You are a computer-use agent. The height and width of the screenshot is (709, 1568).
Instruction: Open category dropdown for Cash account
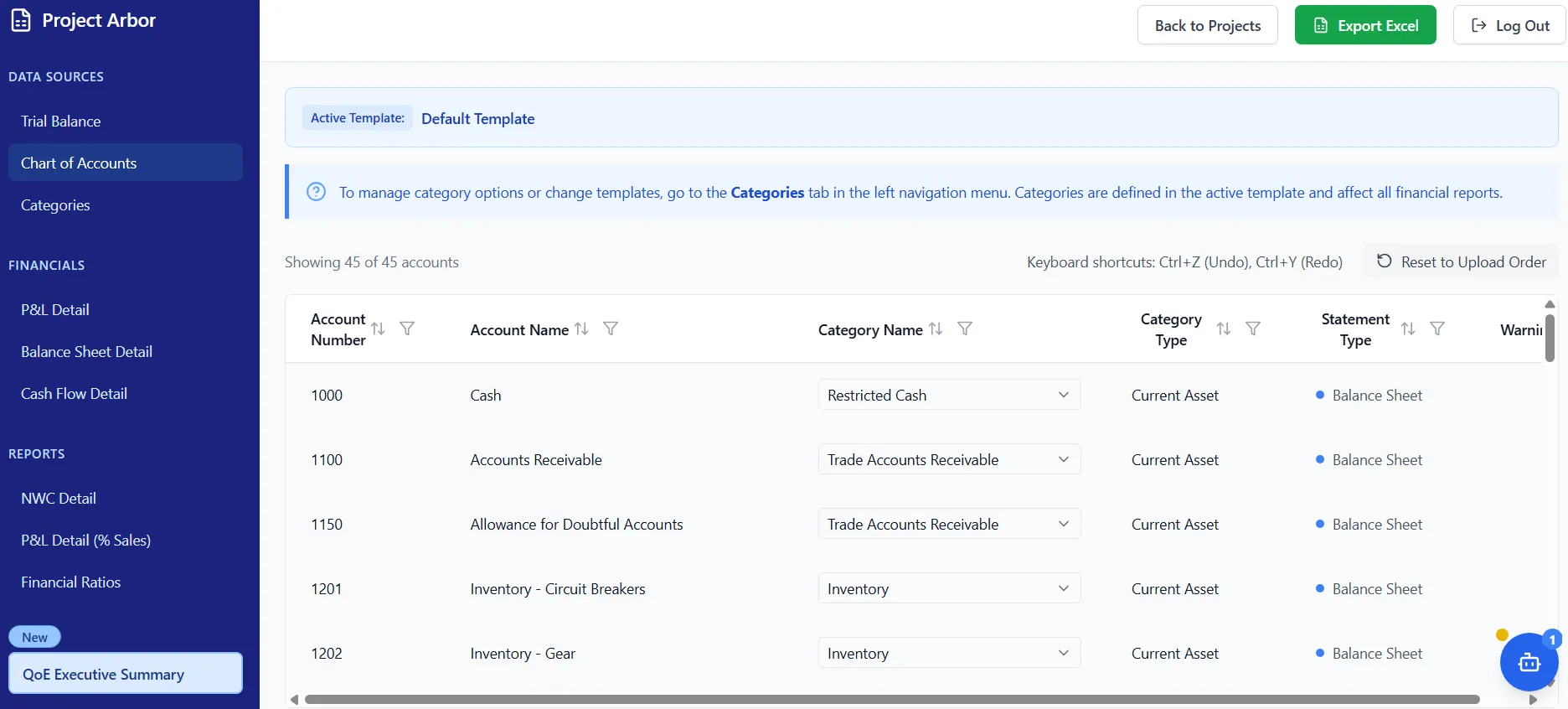[x=948, y=395]
